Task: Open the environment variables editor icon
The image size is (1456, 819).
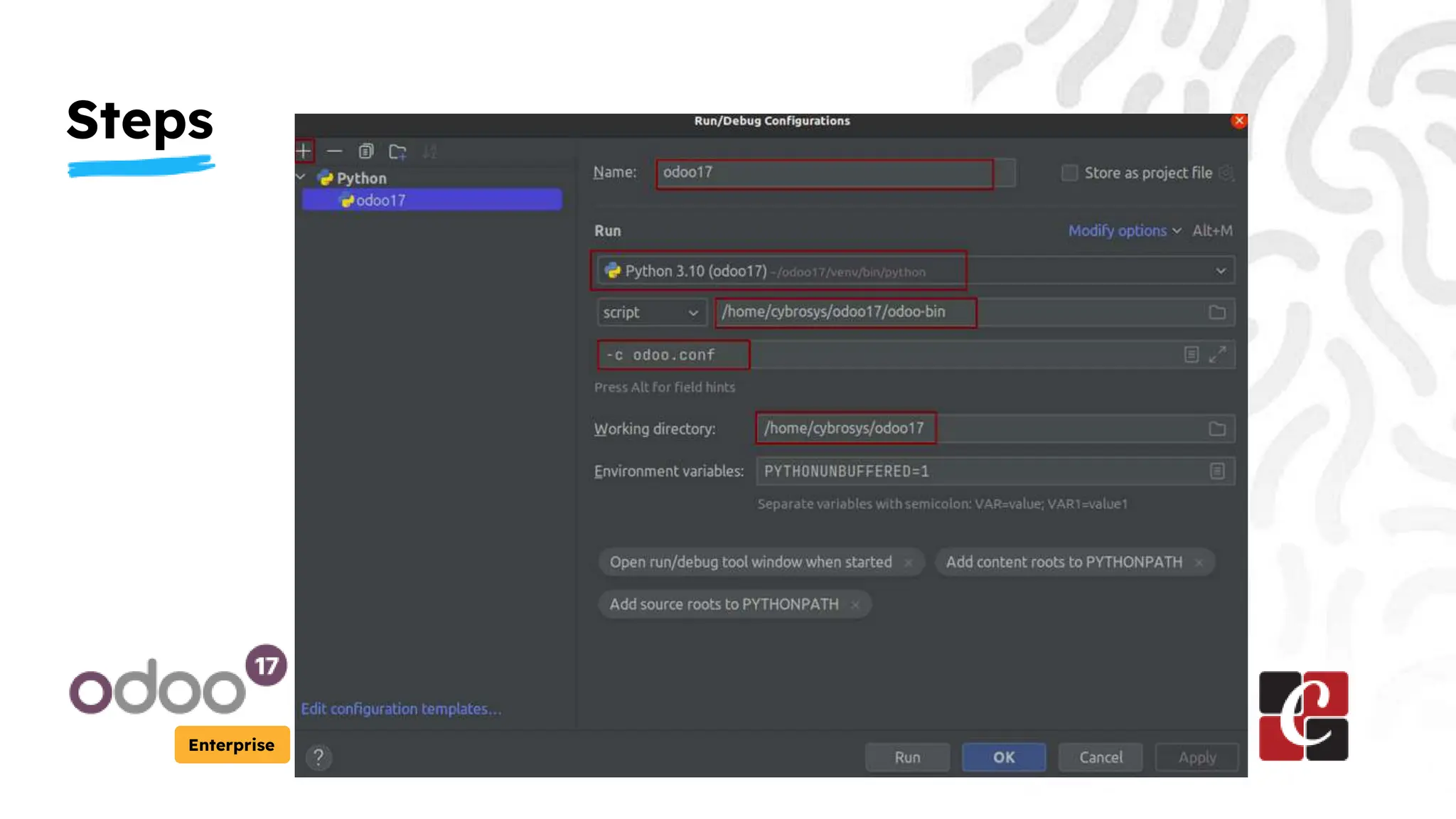Action: (1217, 471)
